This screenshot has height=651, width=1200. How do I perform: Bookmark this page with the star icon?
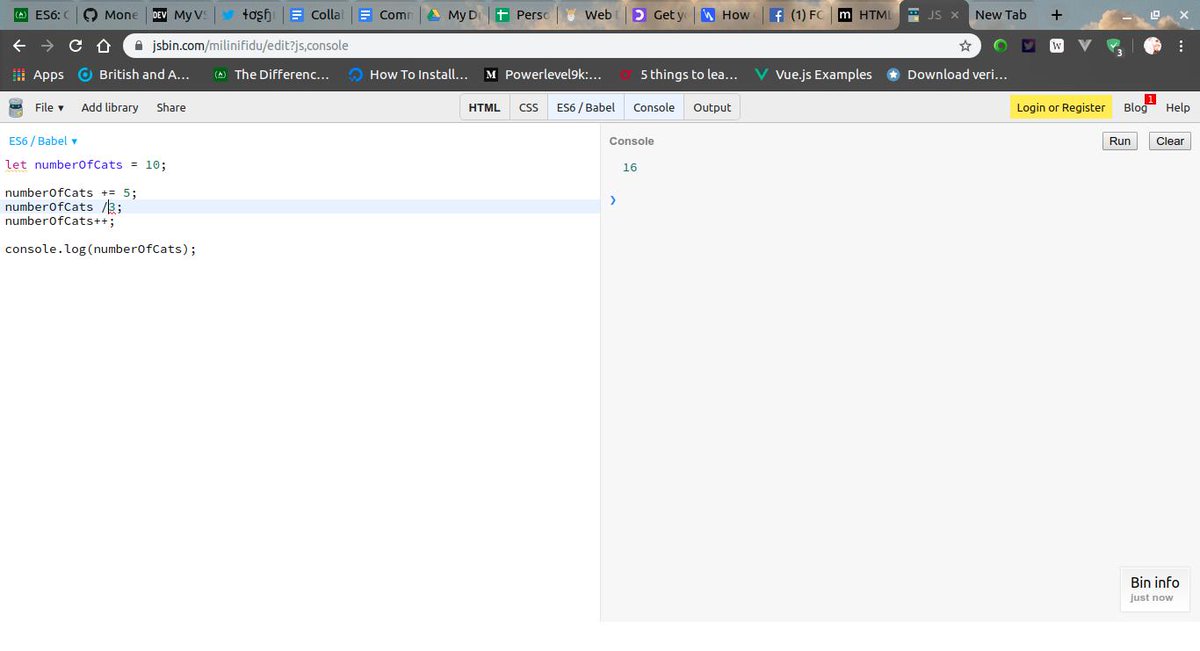pos(963,44)
